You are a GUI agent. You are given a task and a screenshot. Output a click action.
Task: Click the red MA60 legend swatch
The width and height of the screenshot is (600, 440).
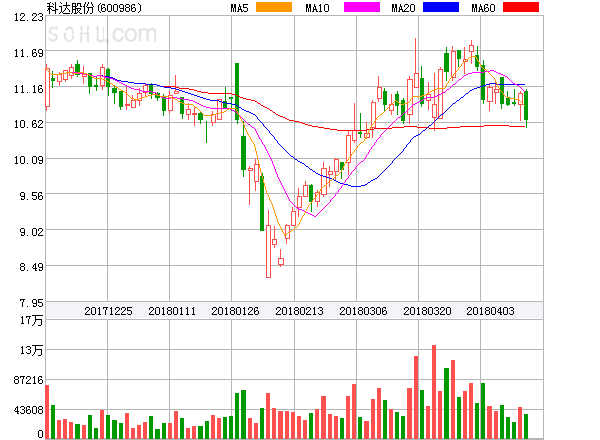click(x=521, y=7)
